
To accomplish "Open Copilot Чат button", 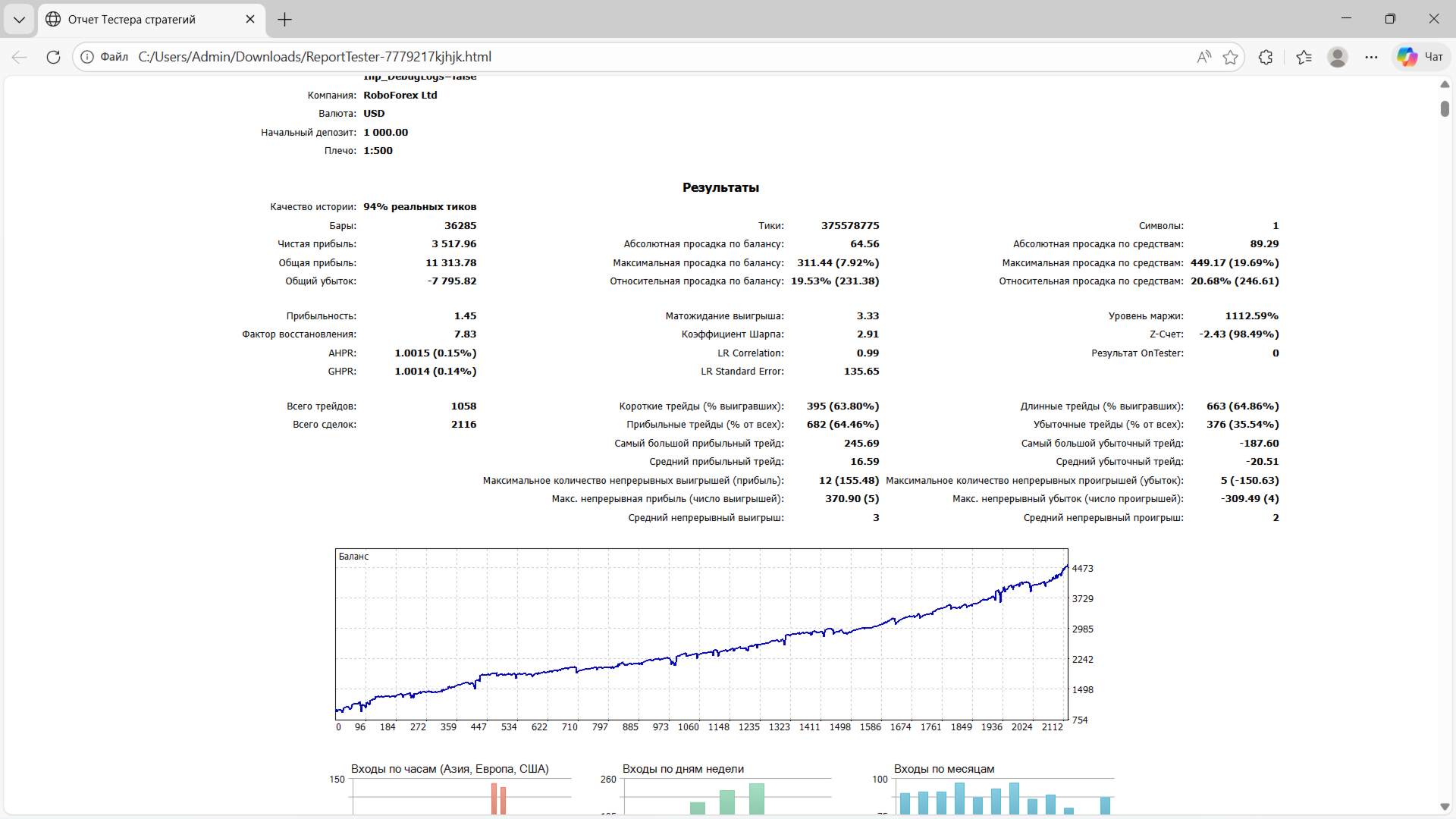I will pyautogui.click(x=1421, y=57).
